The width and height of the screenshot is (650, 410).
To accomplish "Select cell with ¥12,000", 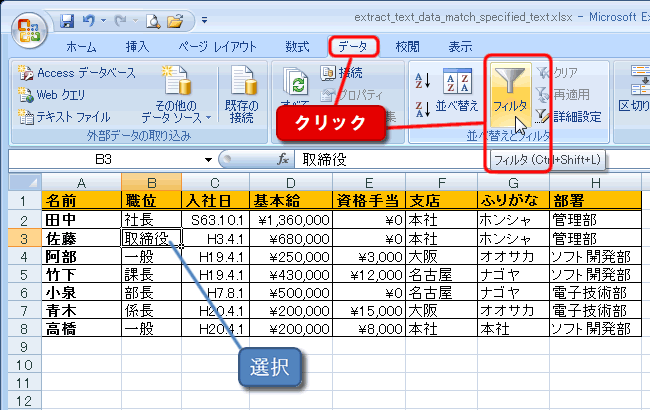I will pos(369,275).
